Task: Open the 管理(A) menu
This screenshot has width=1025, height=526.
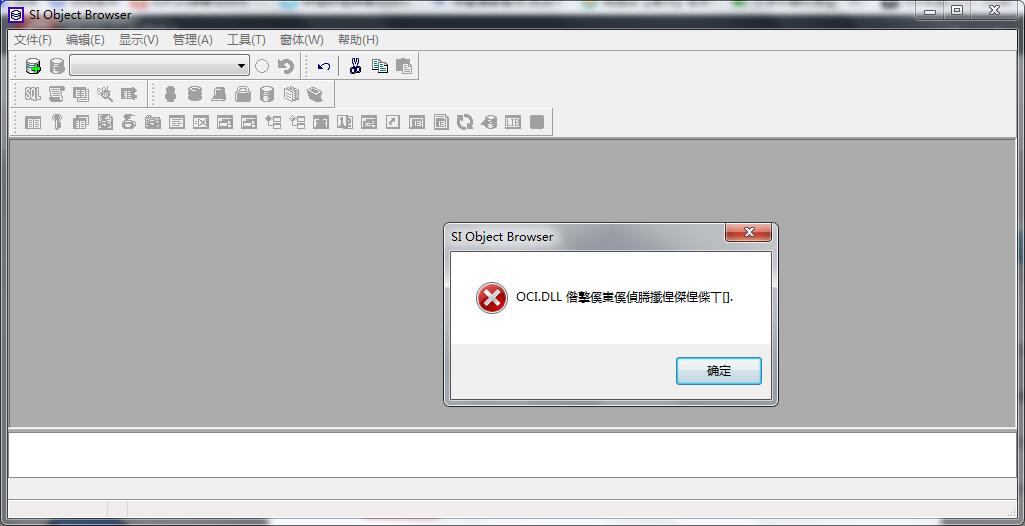Action: [192, 40]
